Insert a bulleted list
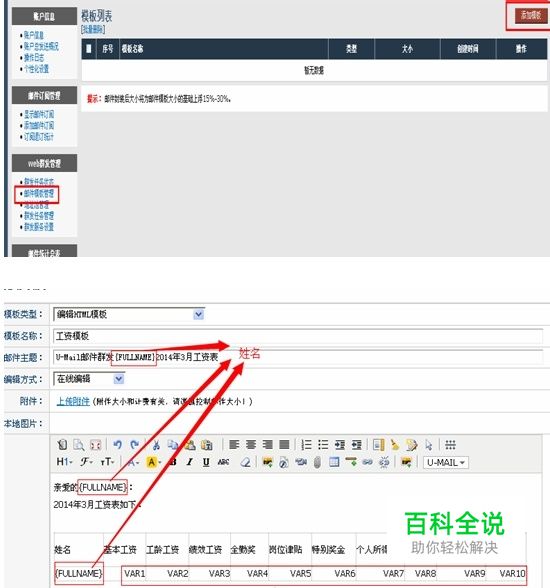 323,445
